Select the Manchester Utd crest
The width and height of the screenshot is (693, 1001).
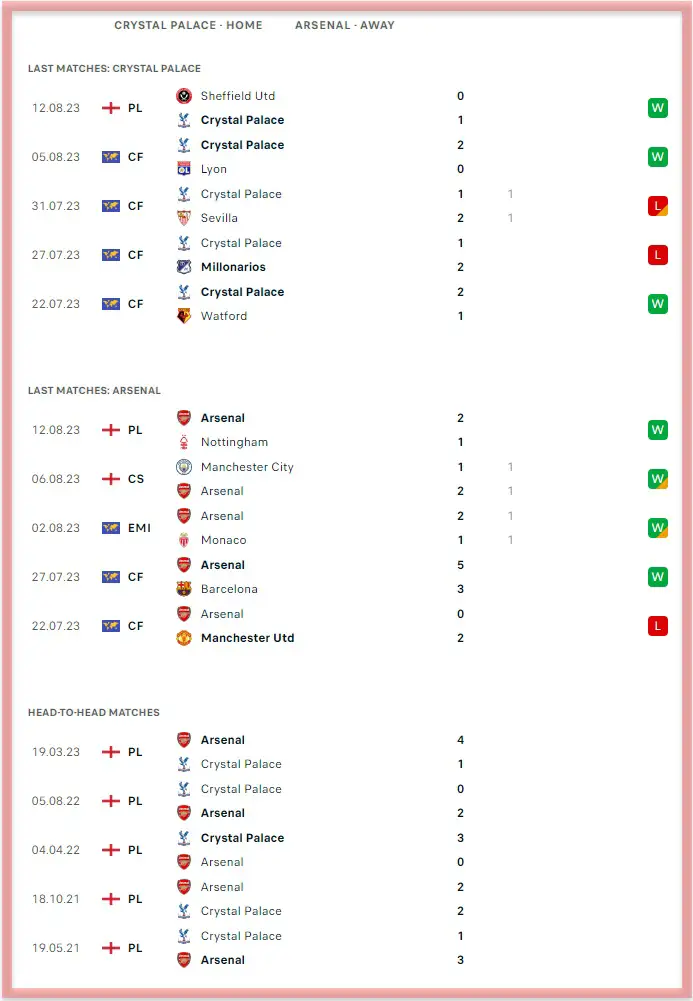click(x=184, y=638)
